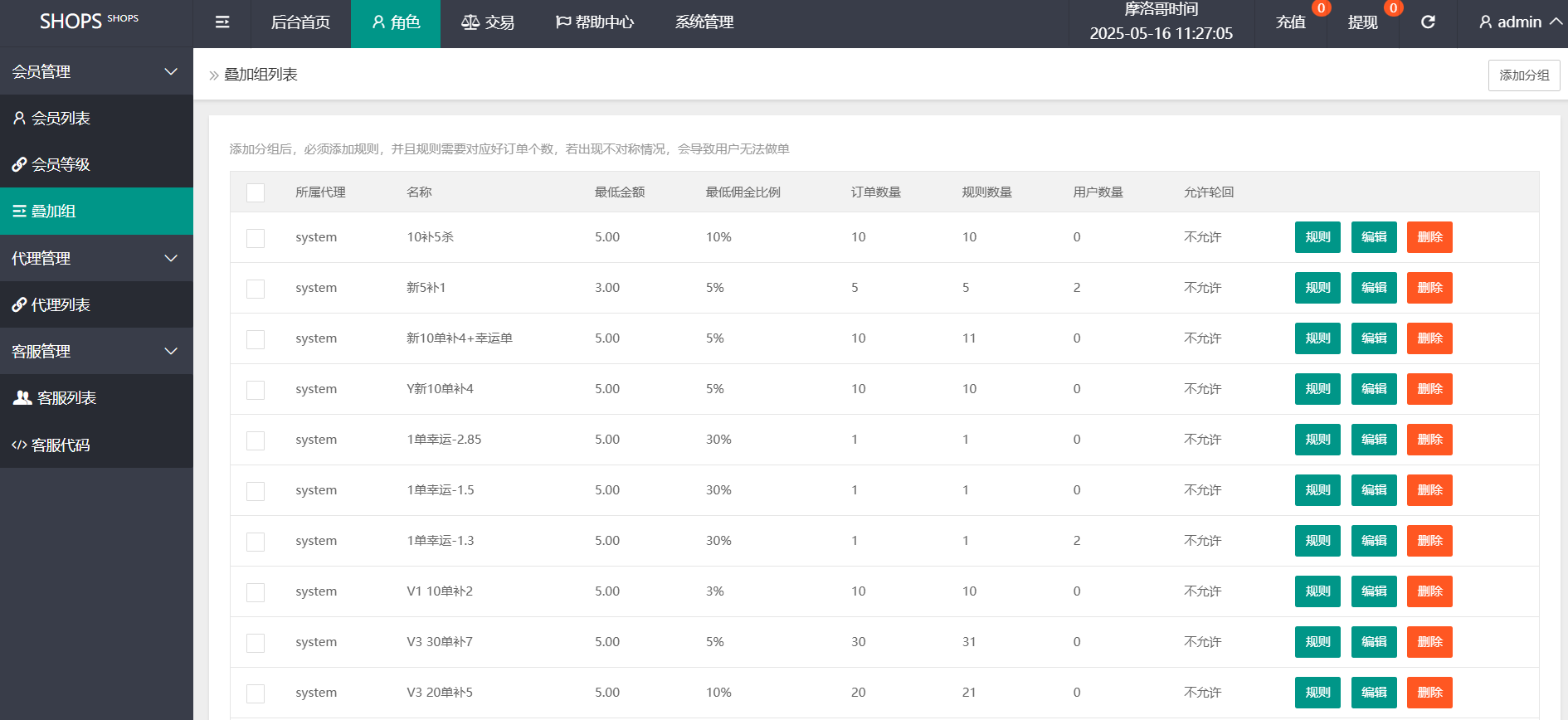Open the 系统管理 top menu

[704, 22]
